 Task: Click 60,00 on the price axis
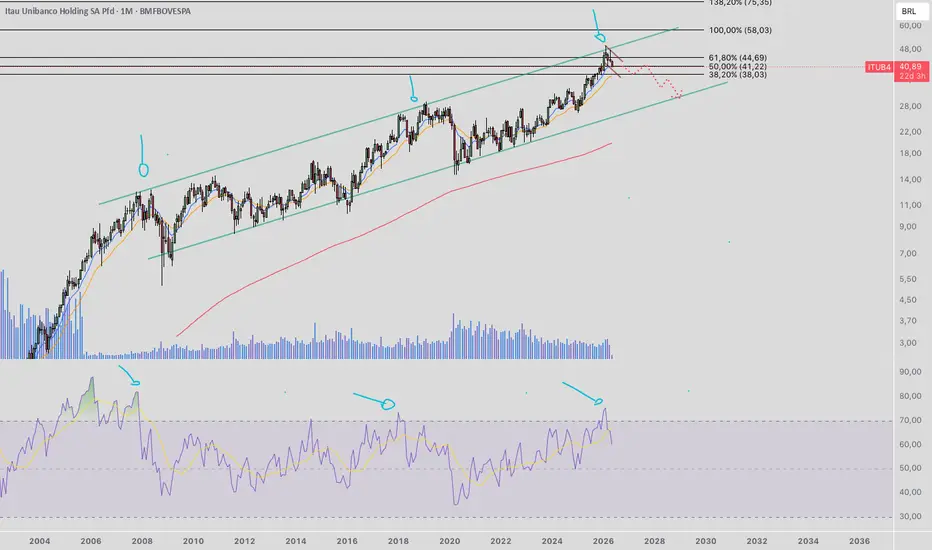(910, 26)
